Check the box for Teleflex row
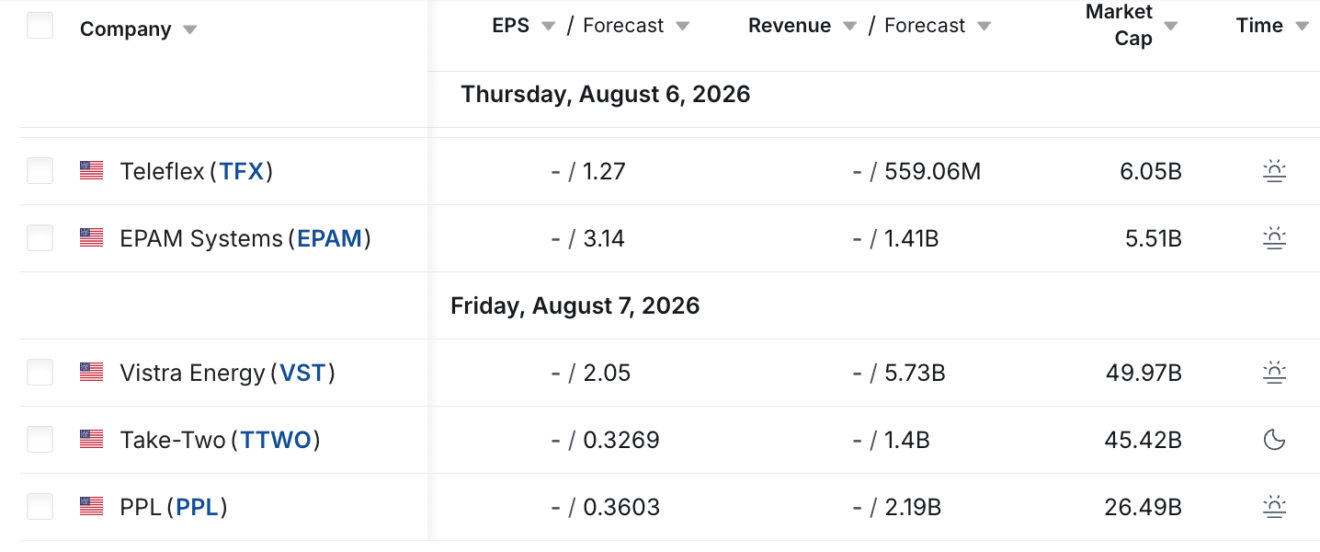Screen dimensions: 1320x552 pos(40,171)
